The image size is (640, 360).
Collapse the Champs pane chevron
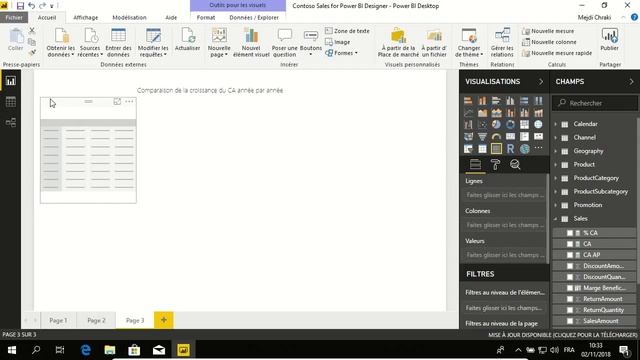(x=631, y=82)
